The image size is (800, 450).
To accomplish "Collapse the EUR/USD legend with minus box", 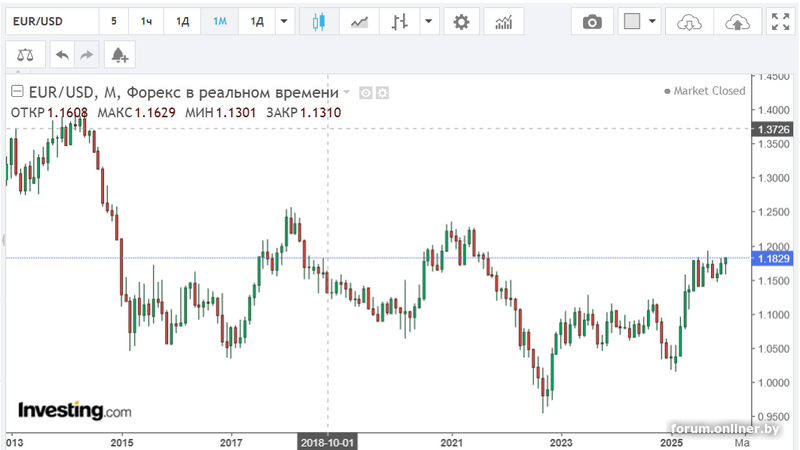I will coord(17,91).
